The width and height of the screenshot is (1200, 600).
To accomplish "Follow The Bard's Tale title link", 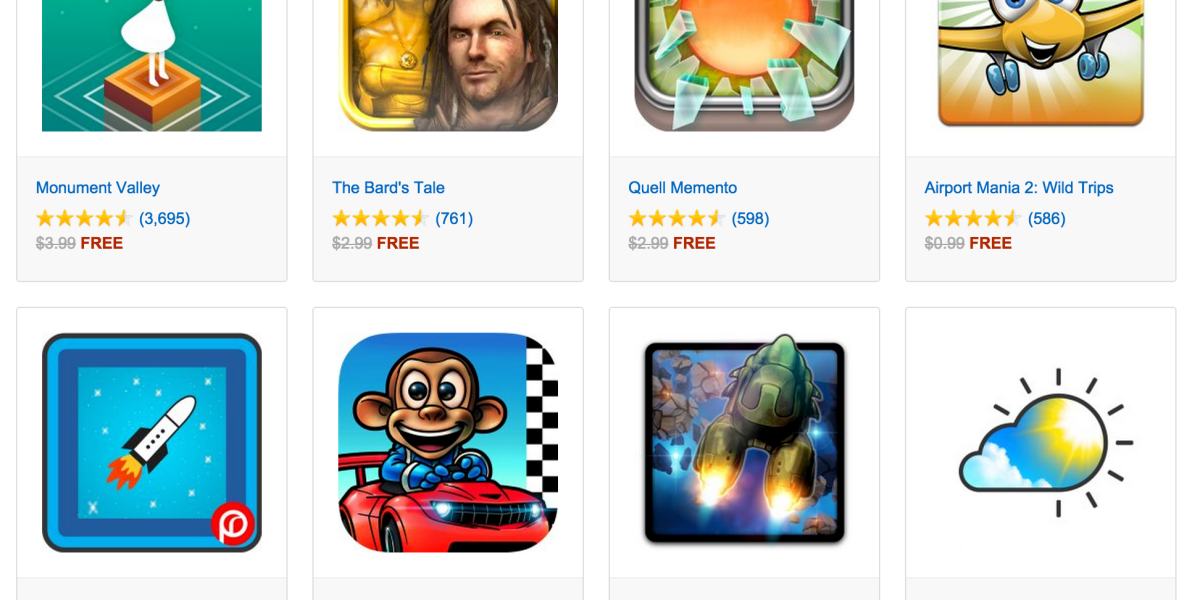I will pos(388,188).
